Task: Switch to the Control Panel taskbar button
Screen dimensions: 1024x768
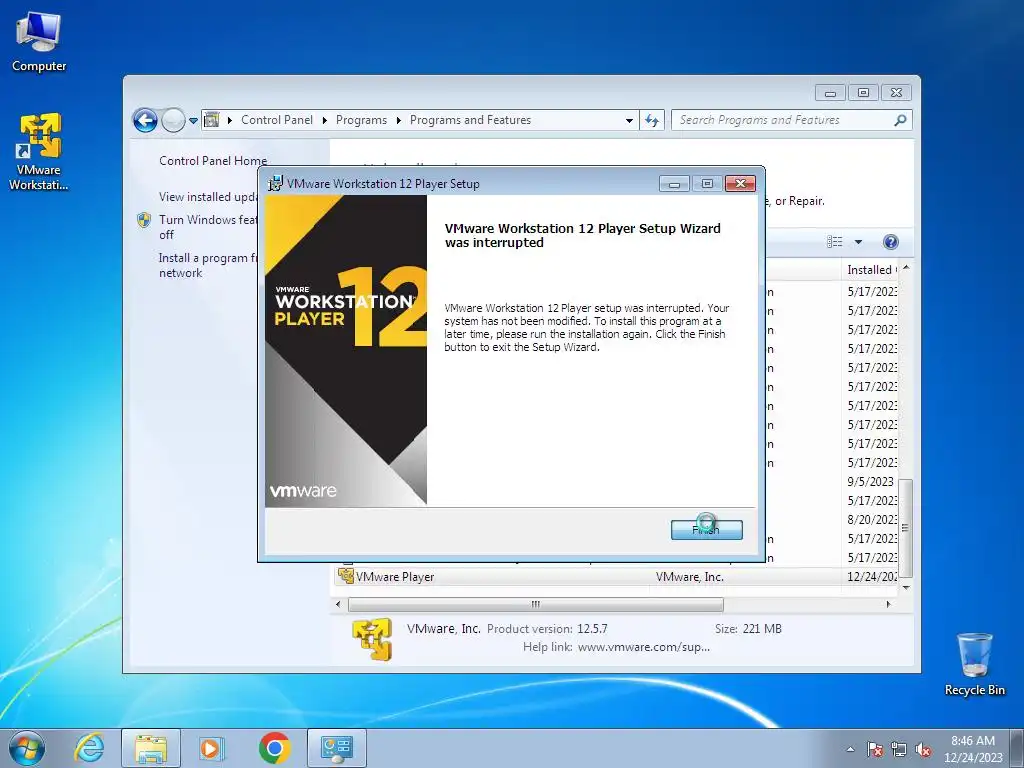Action: click(336, 748)
